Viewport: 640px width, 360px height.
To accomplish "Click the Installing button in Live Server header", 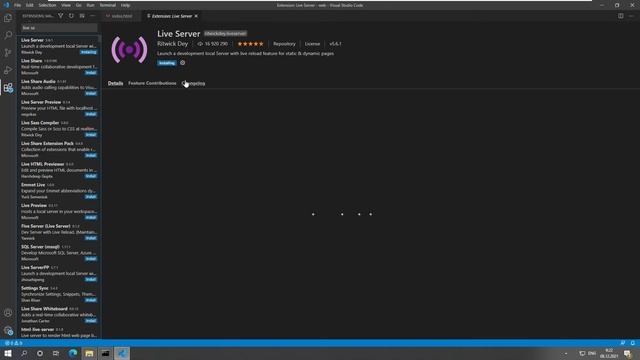I will (167, 63).
